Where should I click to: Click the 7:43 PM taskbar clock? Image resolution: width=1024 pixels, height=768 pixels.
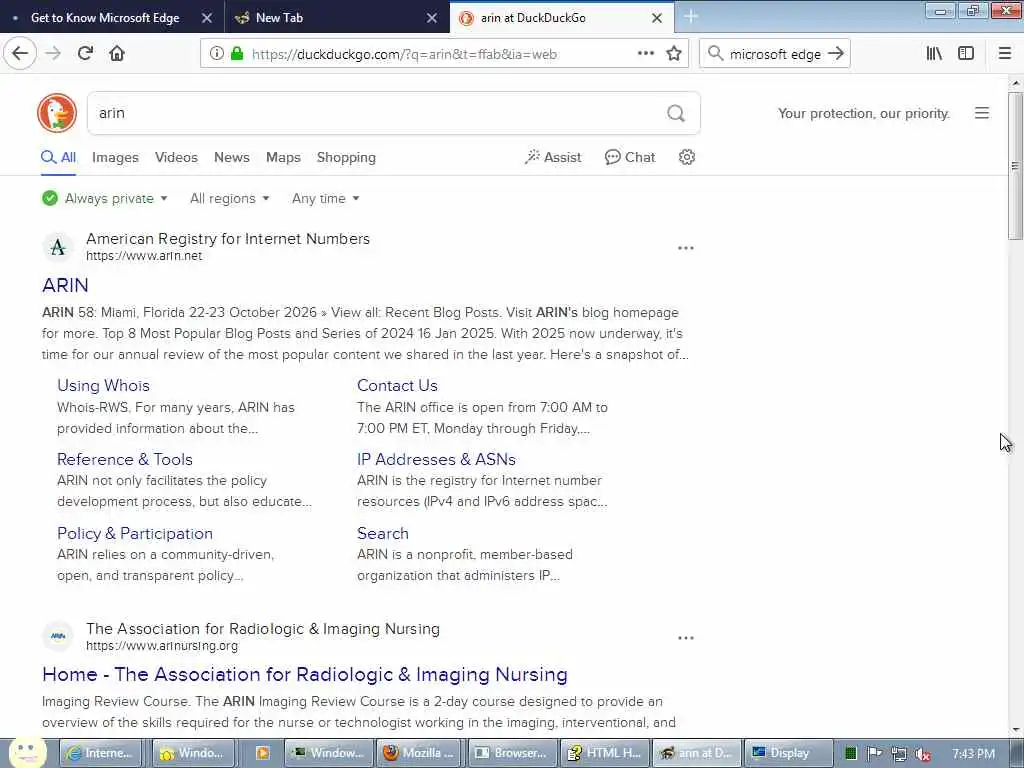[974, 754]
